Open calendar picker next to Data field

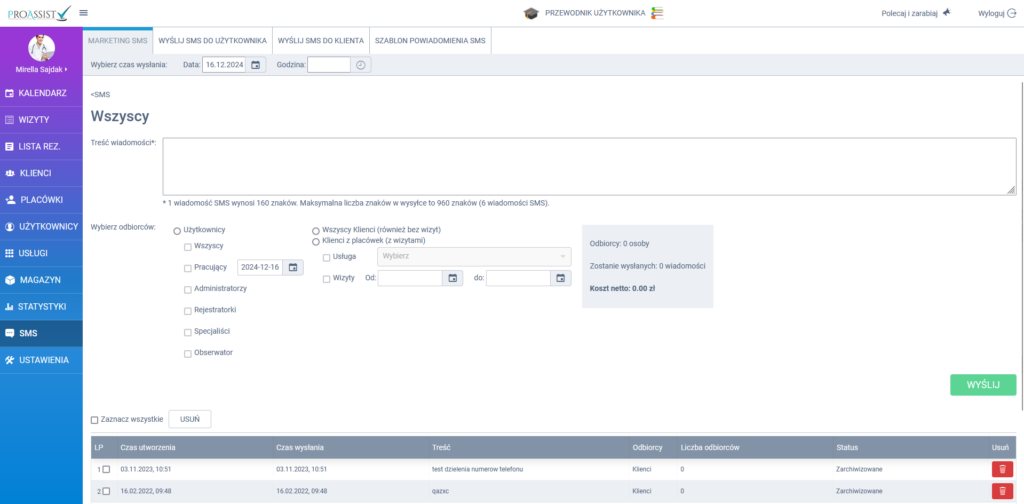[256, 65]
